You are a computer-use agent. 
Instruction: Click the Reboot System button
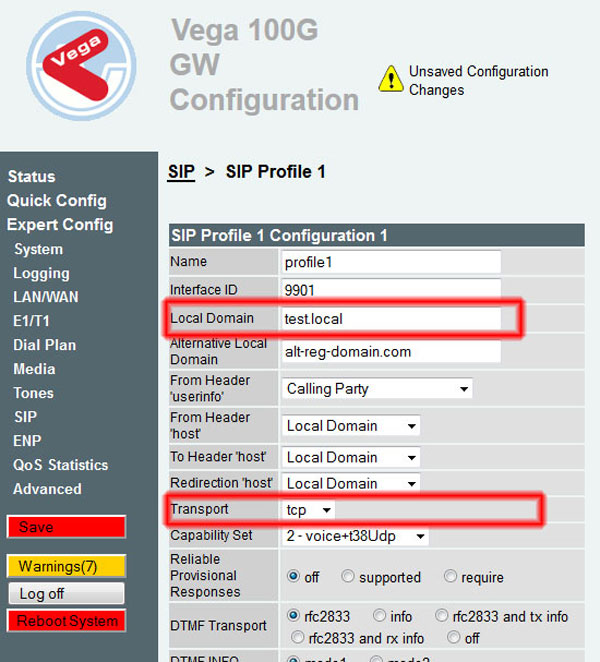click(x=66, y=621)
